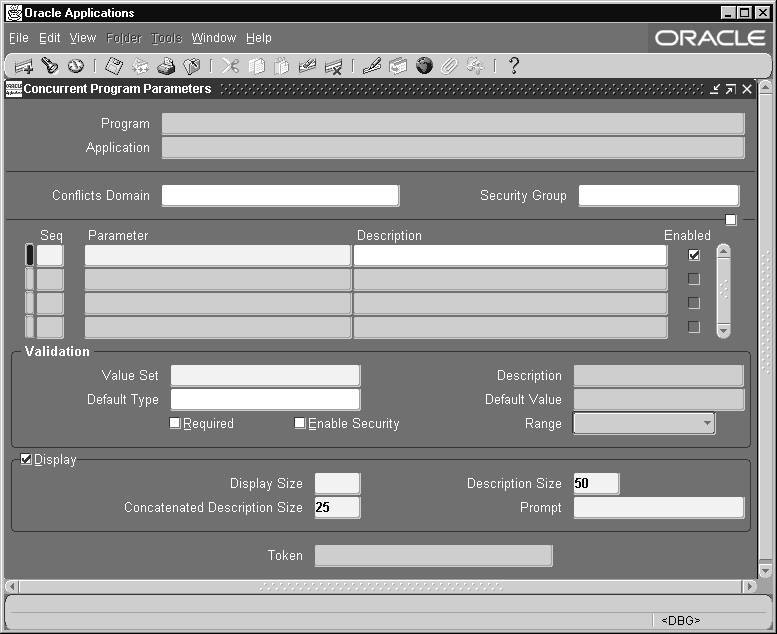Click the Copy icon

pyautogui.click(x=256, y=66)
